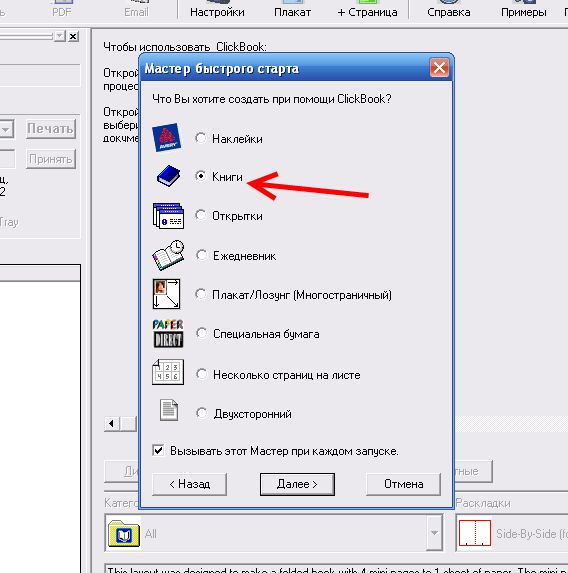This screenshot has width=568, height=573.
Task: Click the Paper Direct icon beside Специальная бумага
Action: [168, 333]
